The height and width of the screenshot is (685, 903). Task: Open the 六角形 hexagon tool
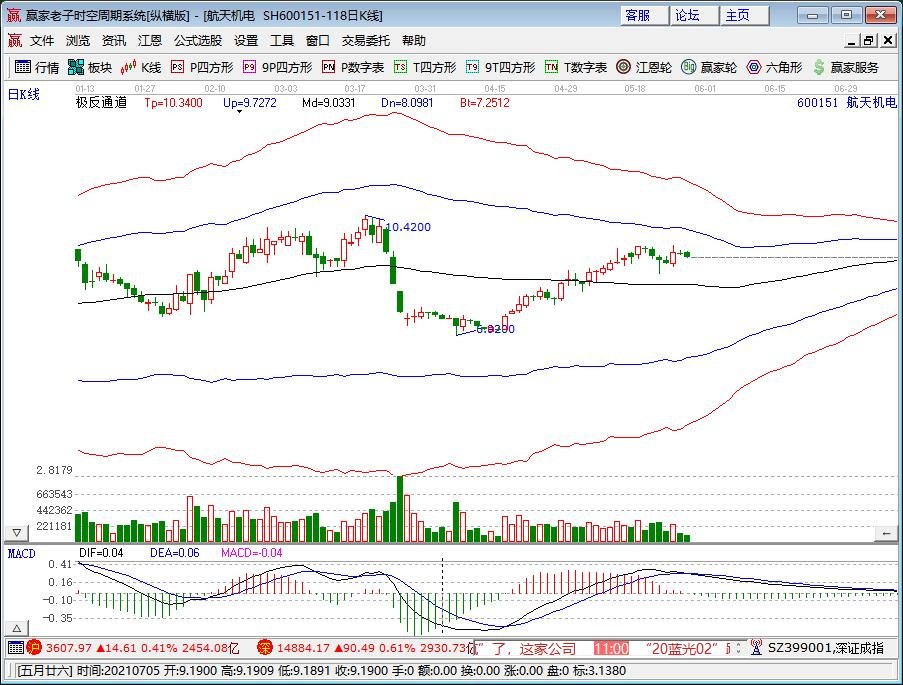click(x=774, y=67)
